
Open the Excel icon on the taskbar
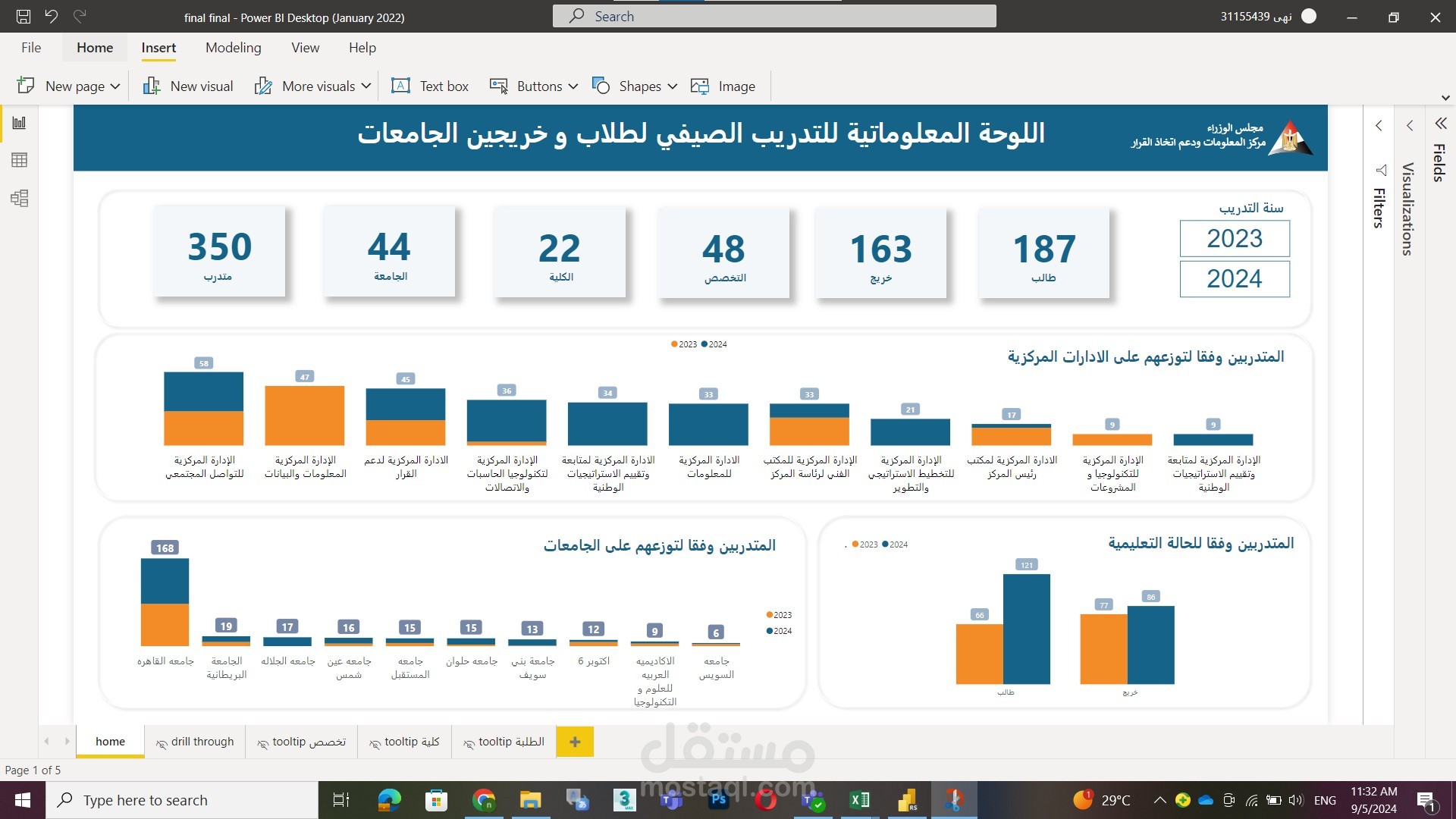pyautogui.click(x=858, y=799)
